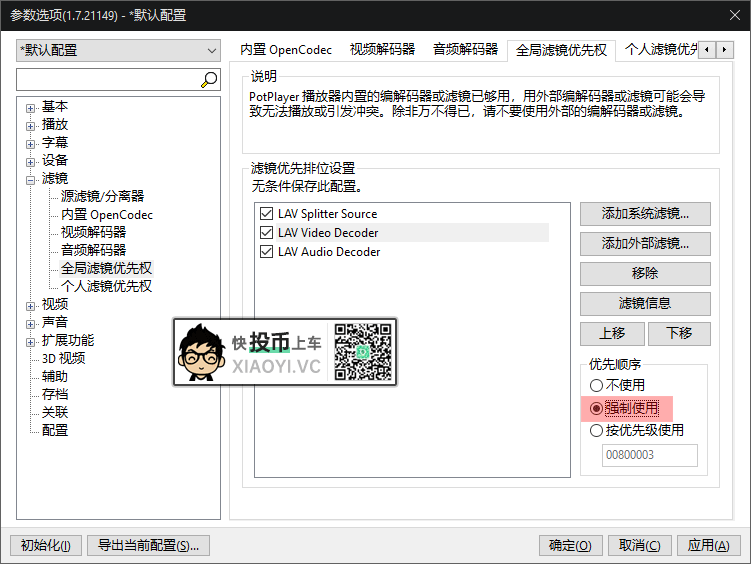Toggle the LAV Audio Decoder checkbox

[x=266, y=252]
